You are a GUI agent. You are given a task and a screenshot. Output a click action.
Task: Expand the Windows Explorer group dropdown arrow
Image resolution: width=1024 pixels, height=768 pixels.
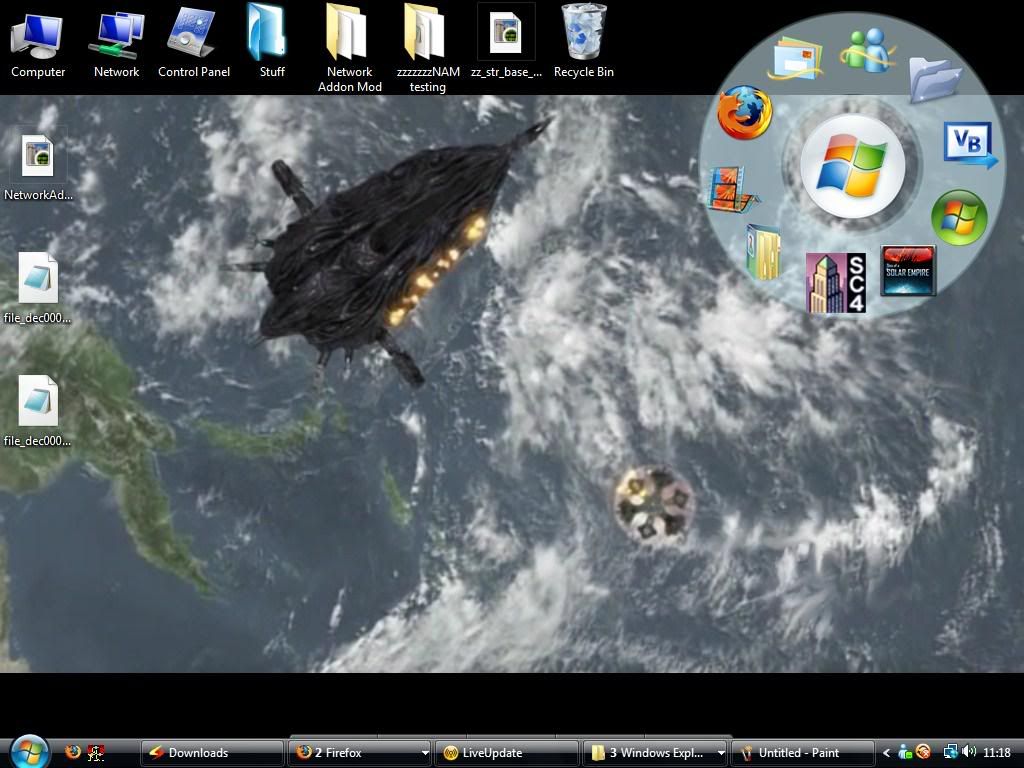pos(721,753)
